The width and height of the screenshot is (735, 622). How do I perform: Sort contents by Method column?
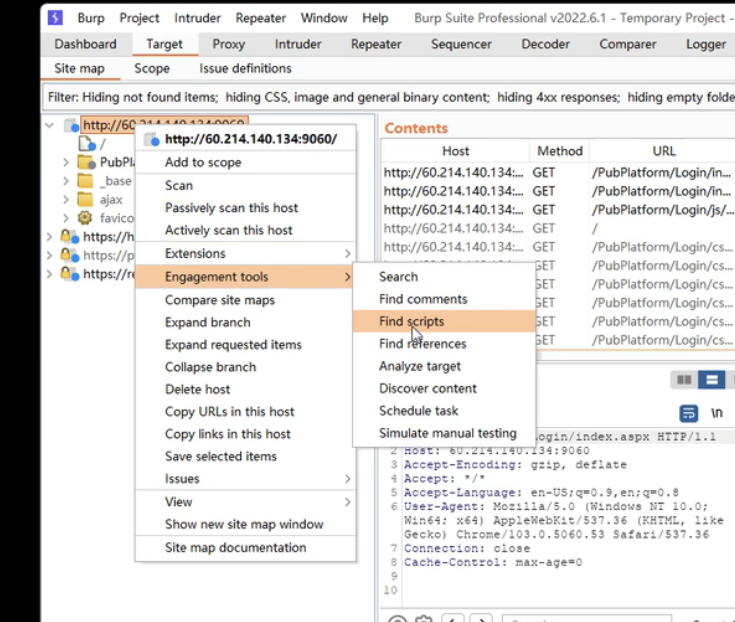pos(560,151)
